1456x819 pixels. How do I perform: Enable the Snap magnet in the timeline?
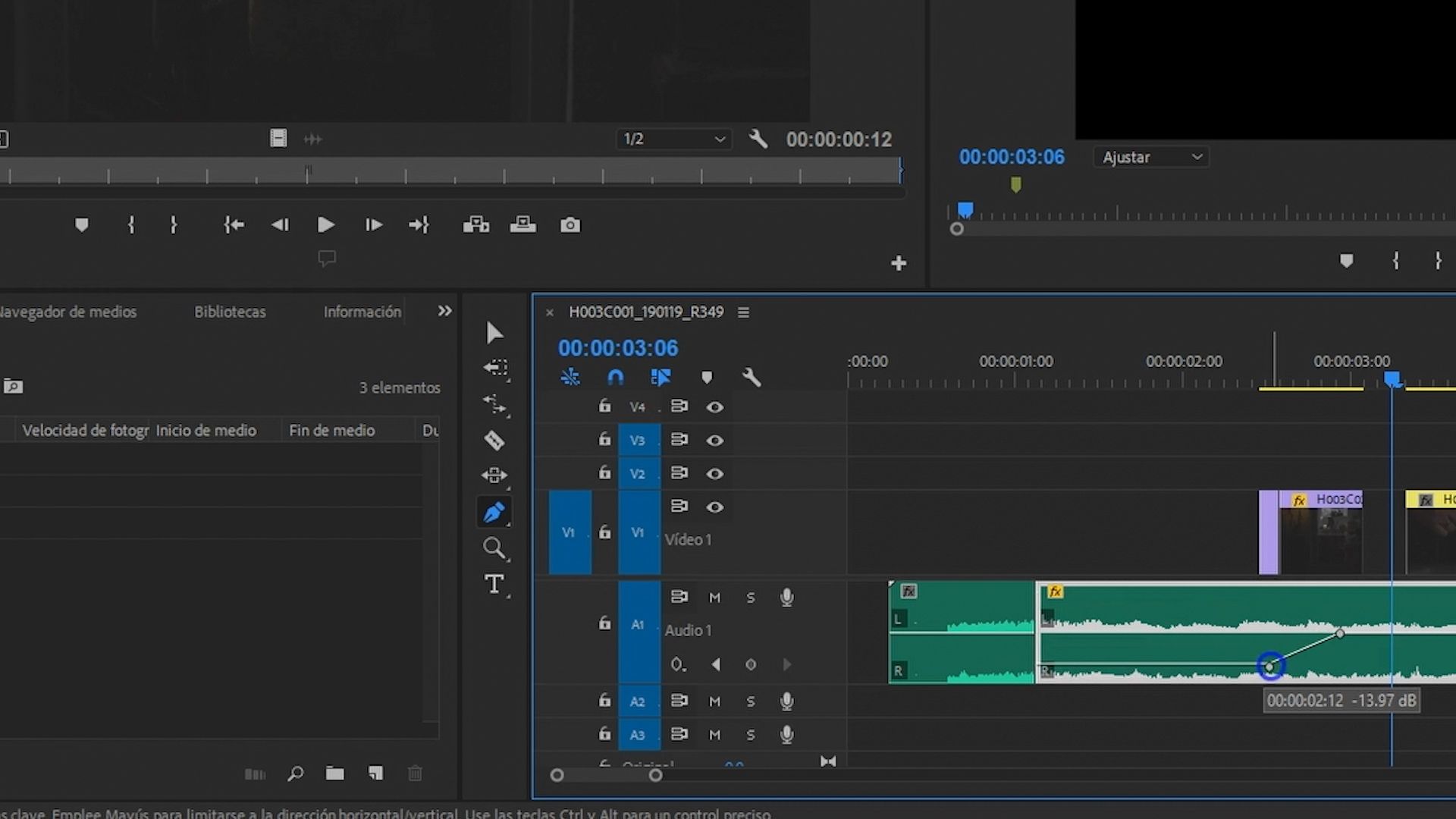click(615, 377)
